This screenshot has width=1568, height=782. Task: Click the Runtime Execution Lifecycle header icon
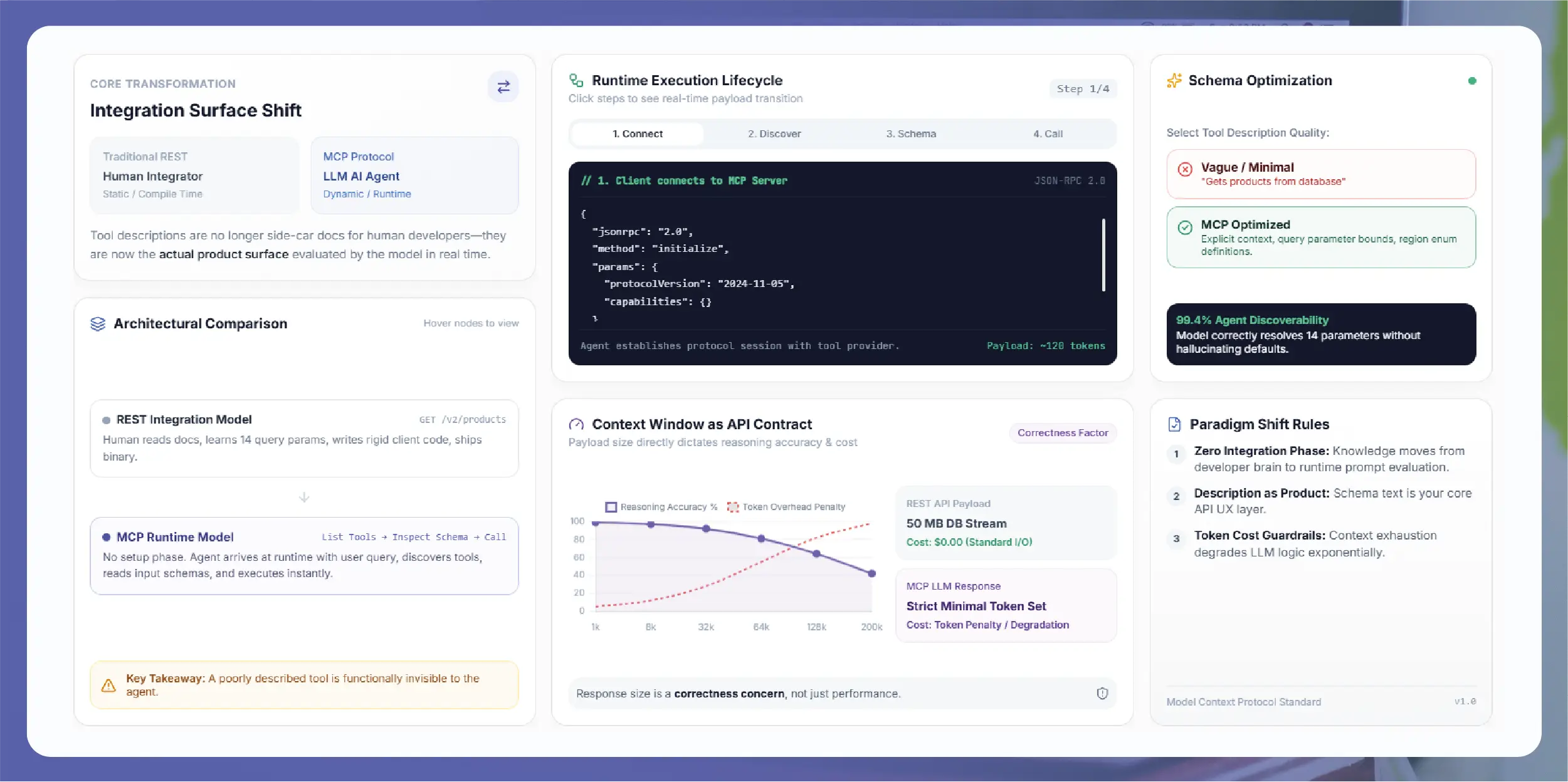coord(576,80)
